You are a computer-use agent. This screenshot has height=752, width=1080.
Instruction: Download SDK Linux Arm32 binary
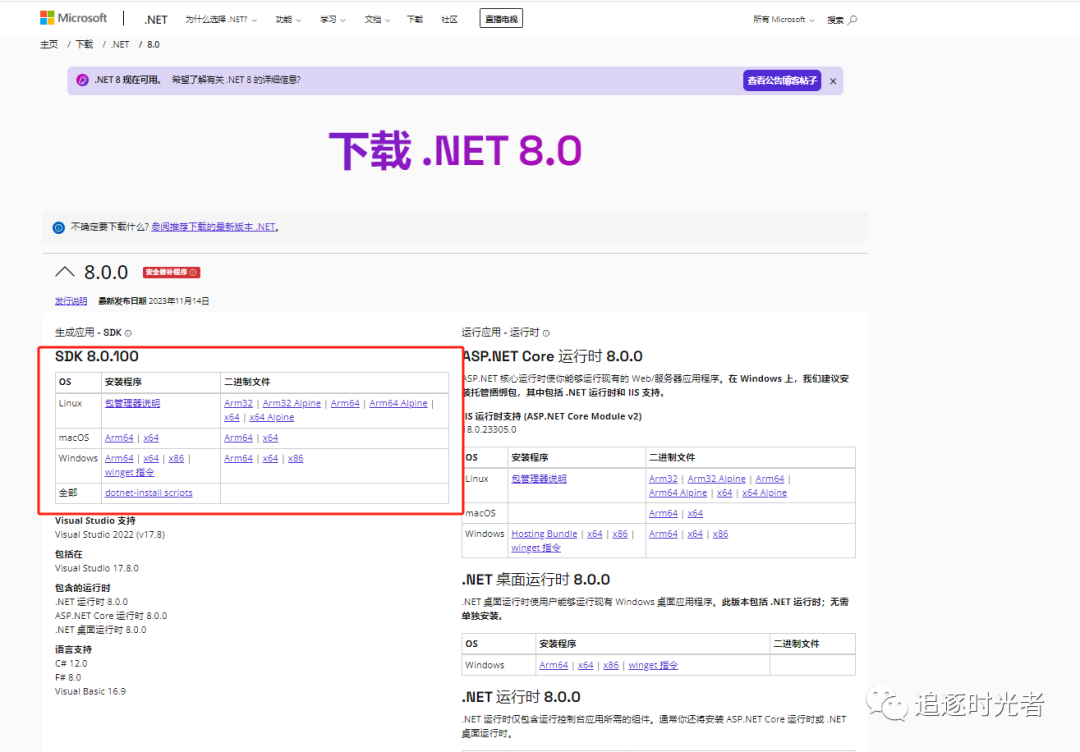click(x=238, y=403)
